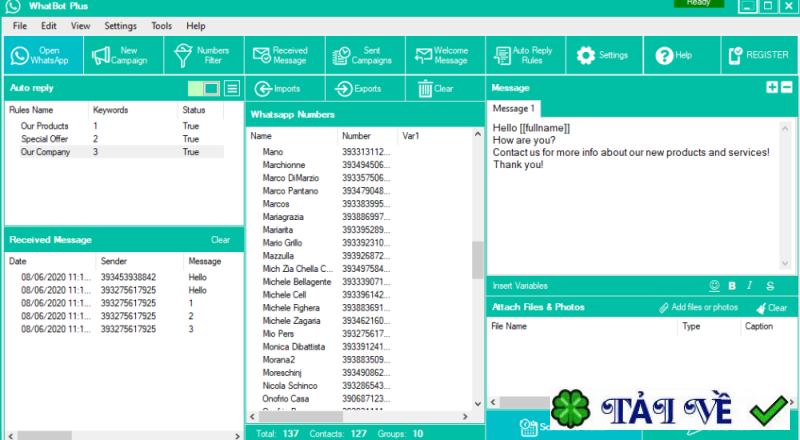Apply strikethrough formatting to message text
800x440 pixels.
(770, 286)
